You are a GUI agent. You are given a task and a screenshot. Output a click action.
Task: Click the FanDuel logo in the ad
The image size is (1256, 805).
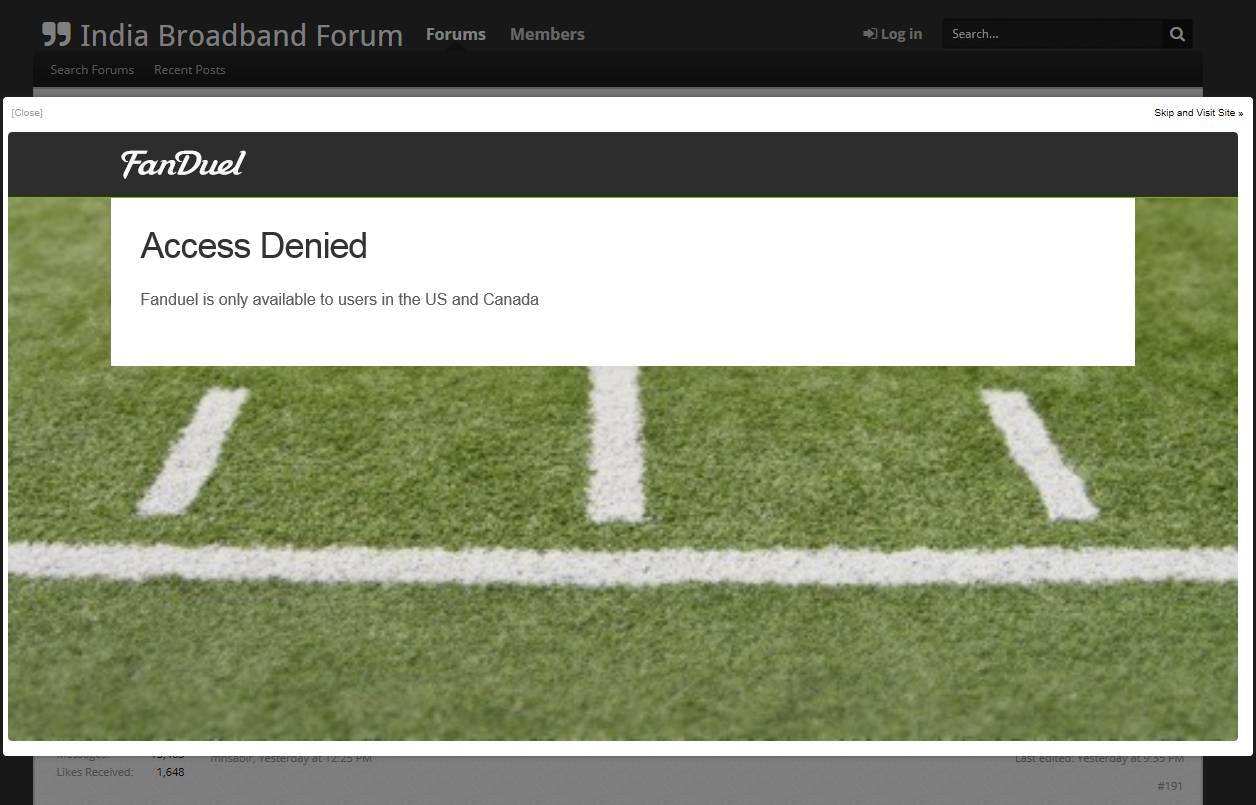point(183,164)
